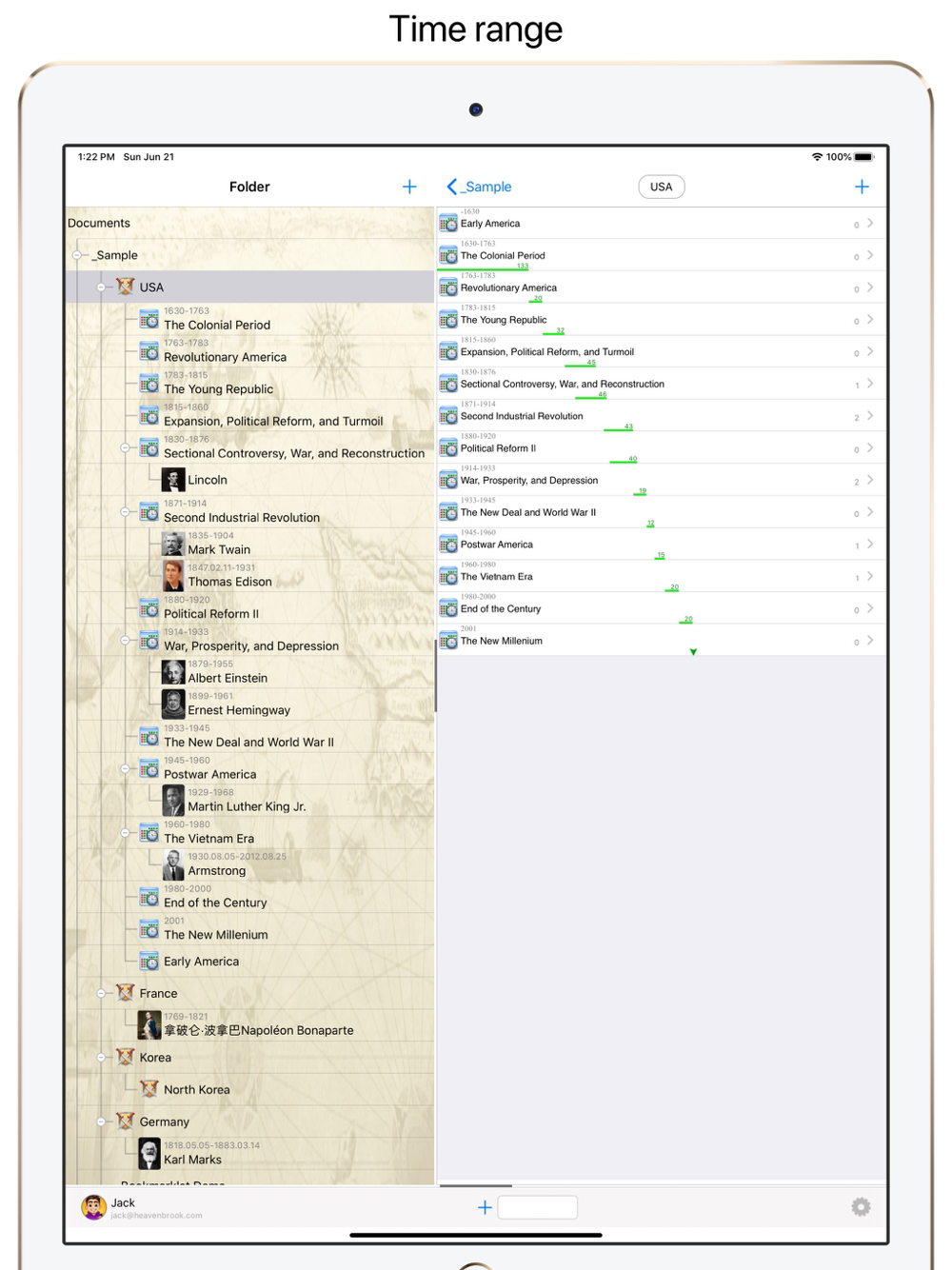
Task: Open War, Prosperity, and Depression chevron
Action: tap(870, 480)
